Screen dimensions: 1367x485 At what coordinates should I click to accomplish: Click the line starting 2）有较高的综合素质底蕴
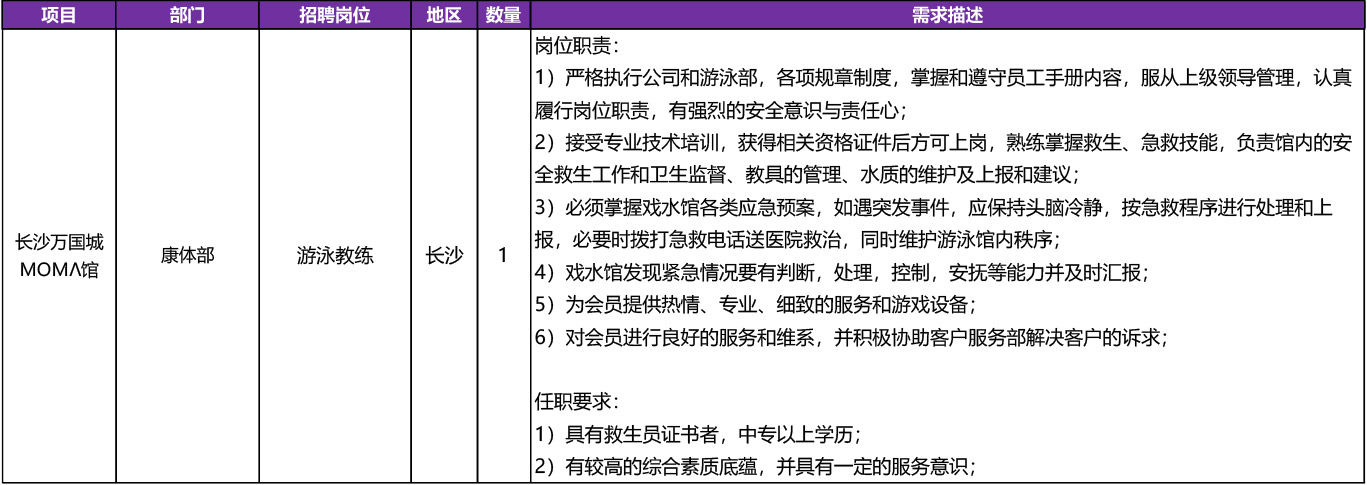[x=755, y=466]
